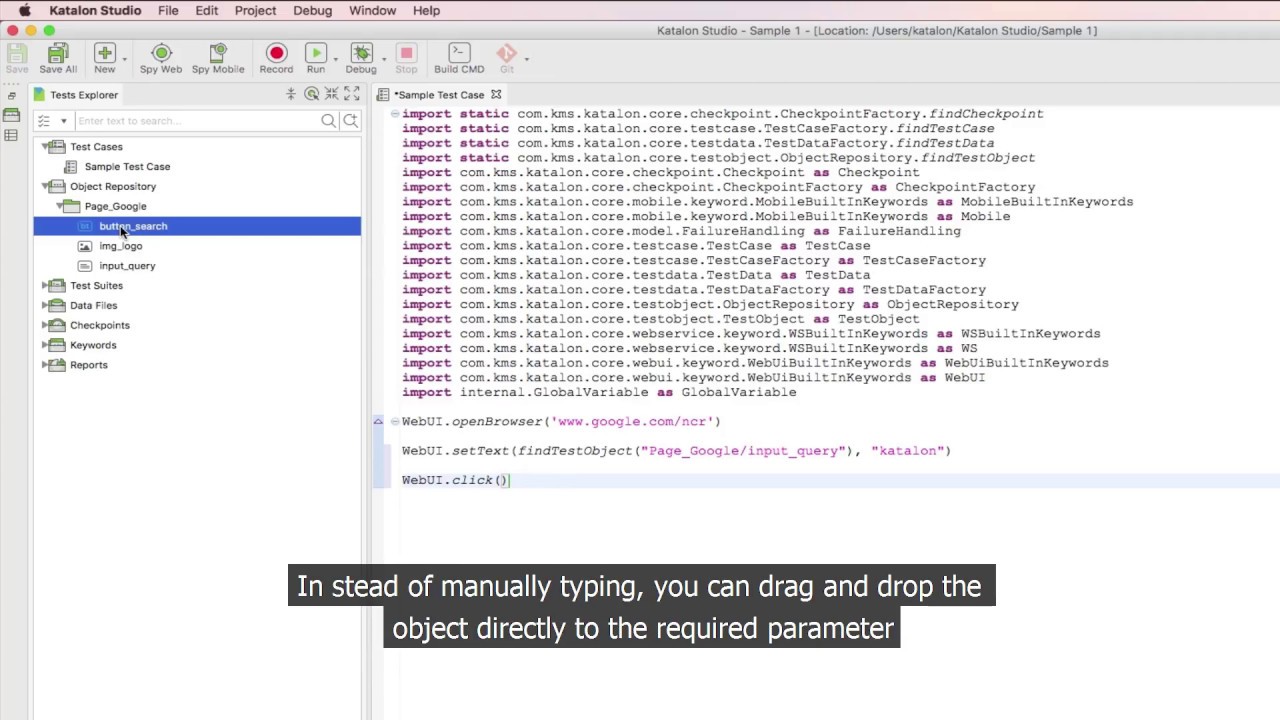Open dropdown arrow next to Git
Image resolution: width=1280 pixels, height=720 pixels.
(x=527, y=58)
